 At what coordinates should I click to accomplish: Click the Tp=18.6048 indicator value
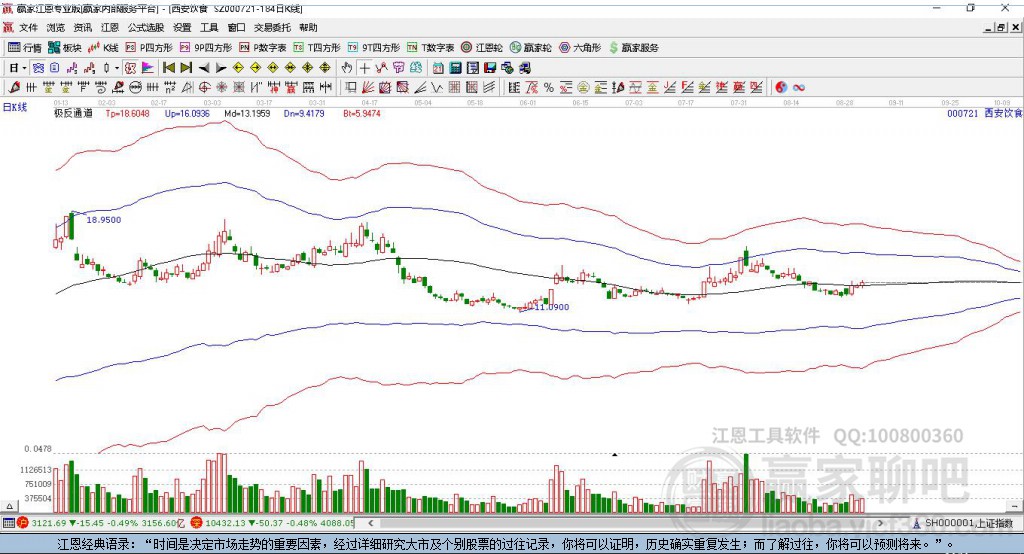click(x=127, y=114)
